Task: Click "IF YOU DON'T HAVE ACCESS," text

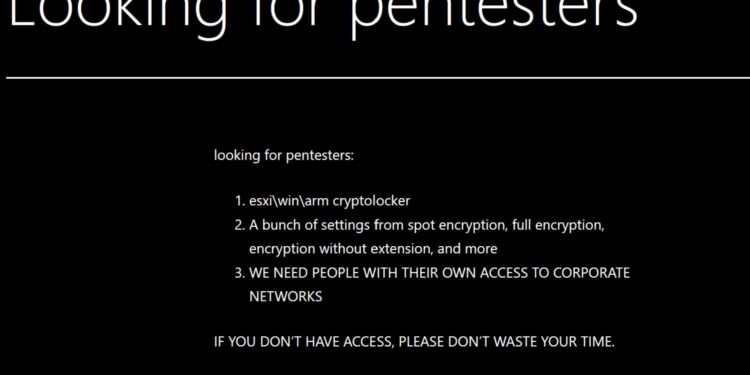Action: click(x=304, y=342)
